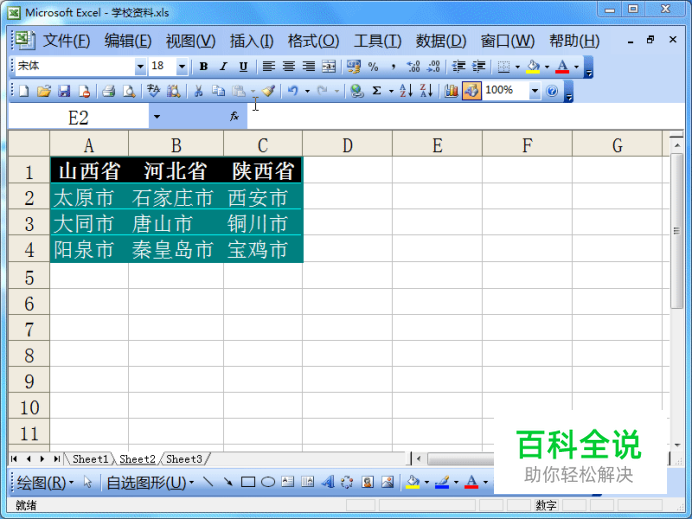Image resolution: width=692 pixels, height=519 pixels.
Task: Increase decimal places
Action: [414, 67]
